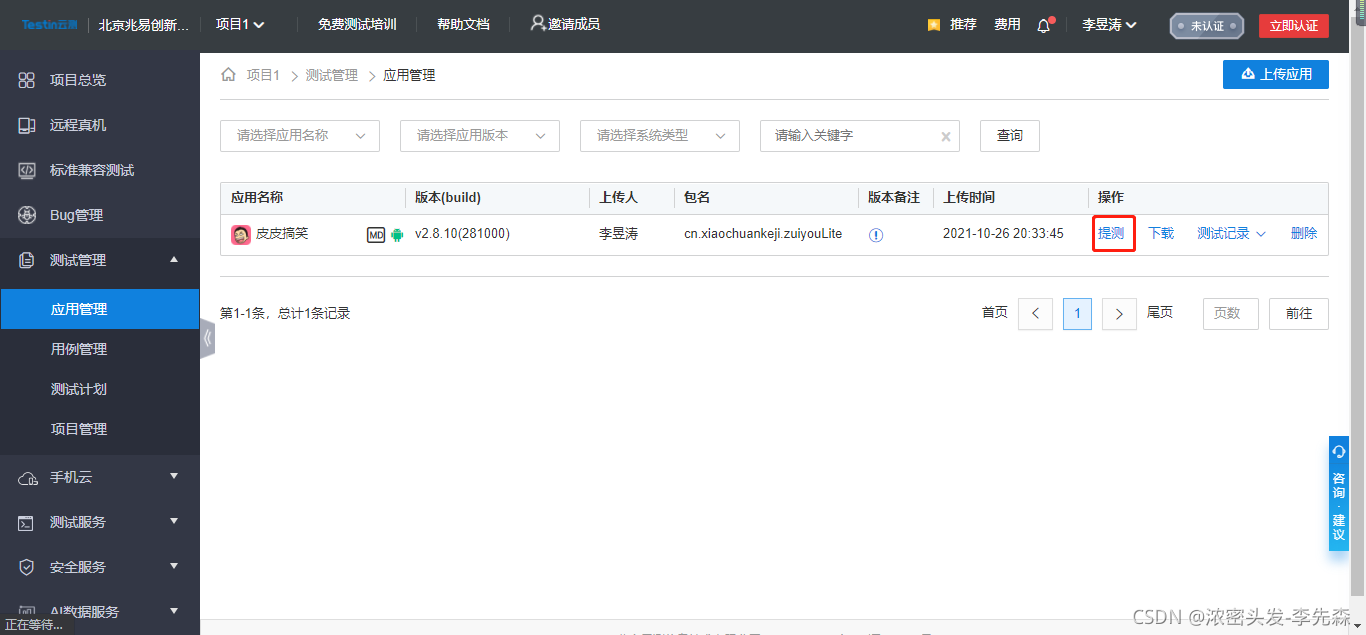The height and width of the screenshot is (635, 1366).
Task: Open 帮助文档 link
Action: pos(463,25)
